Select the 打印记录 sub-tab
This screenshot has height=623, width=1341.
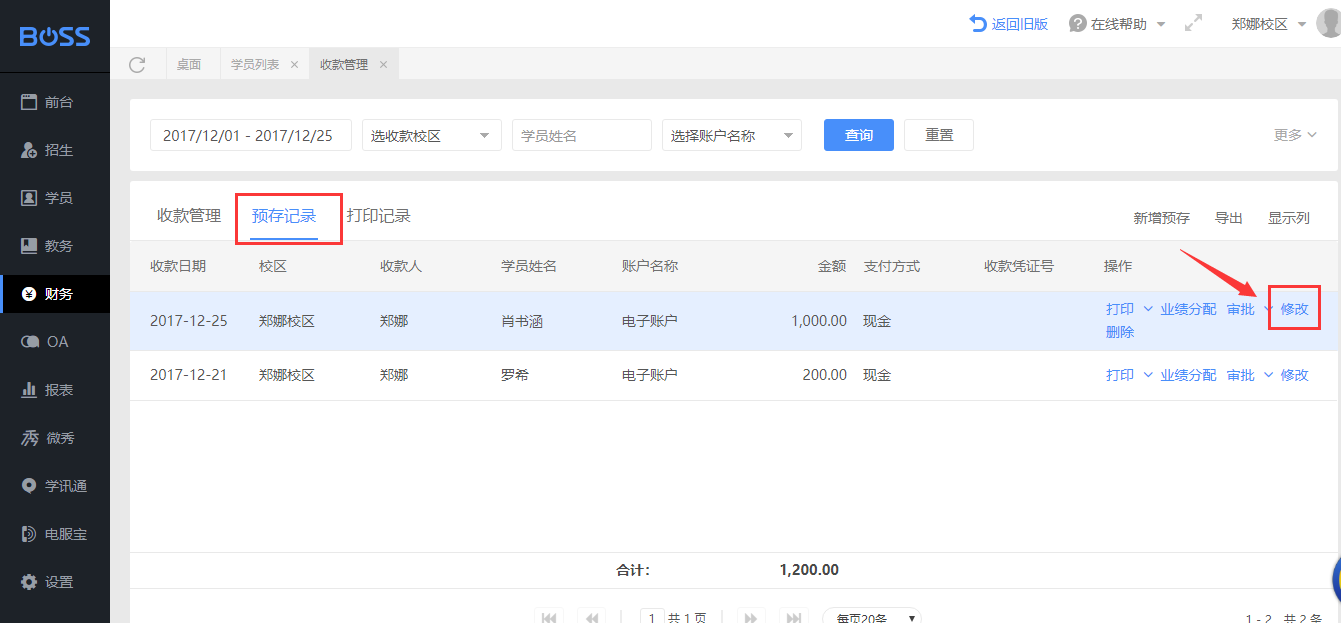[379, 216]
